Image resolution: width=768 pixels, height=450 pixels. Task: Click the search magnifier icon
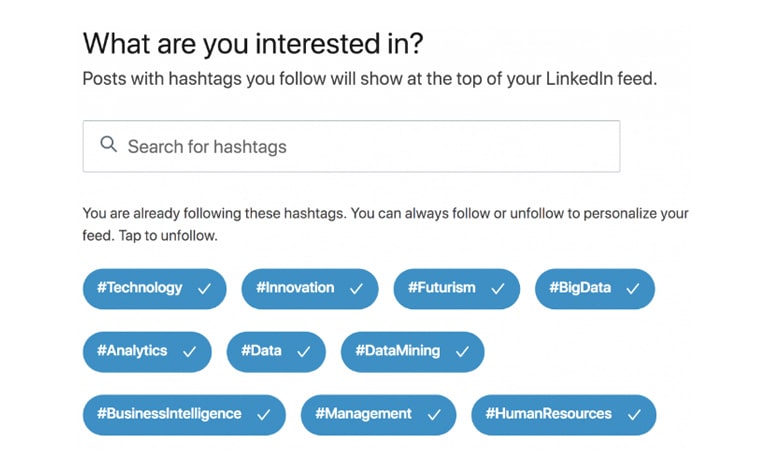coord(108,144)
